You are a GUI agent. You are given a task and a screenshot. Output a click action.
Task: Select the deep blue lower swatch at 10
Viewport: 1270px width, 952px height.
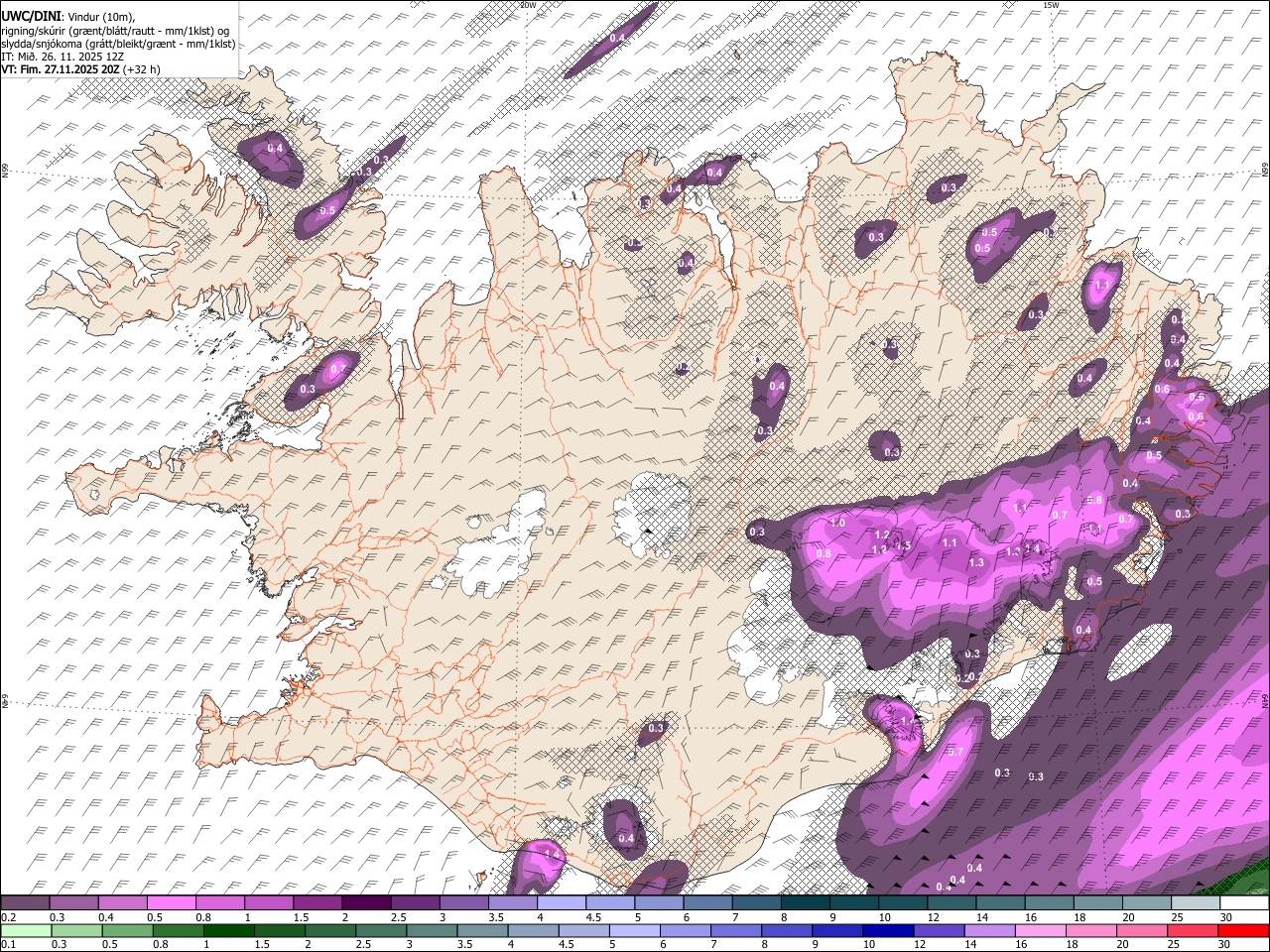pyautogui.click(x=888, y=930)
